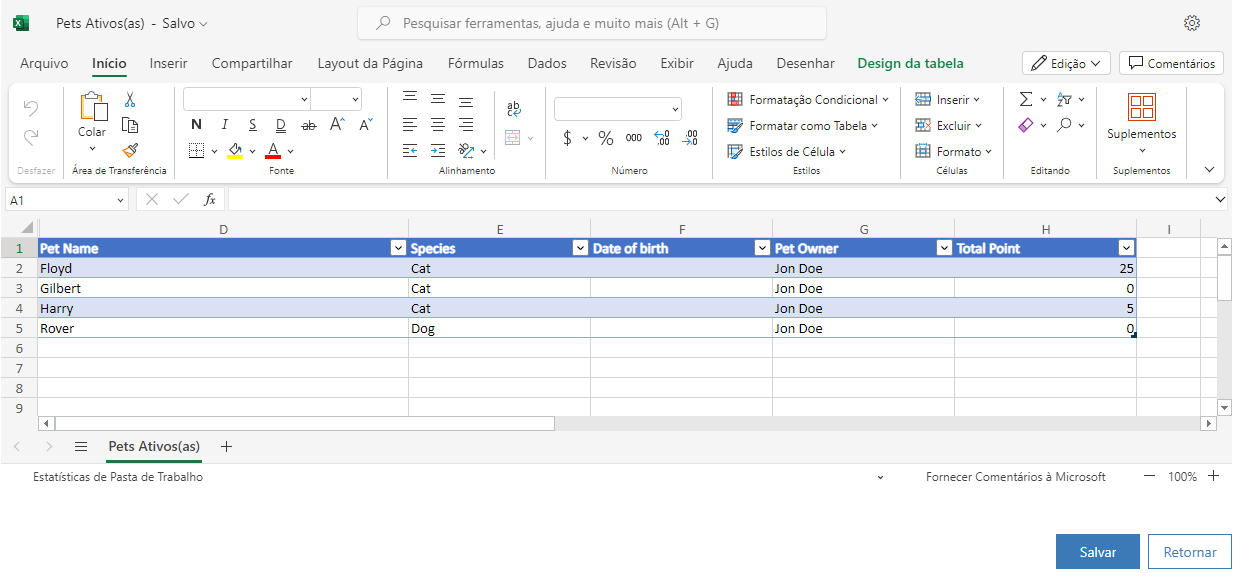Viewport: 1250px width, 588px height.
Task: Click the yellow fill color swatch
Action: (235, 151)
